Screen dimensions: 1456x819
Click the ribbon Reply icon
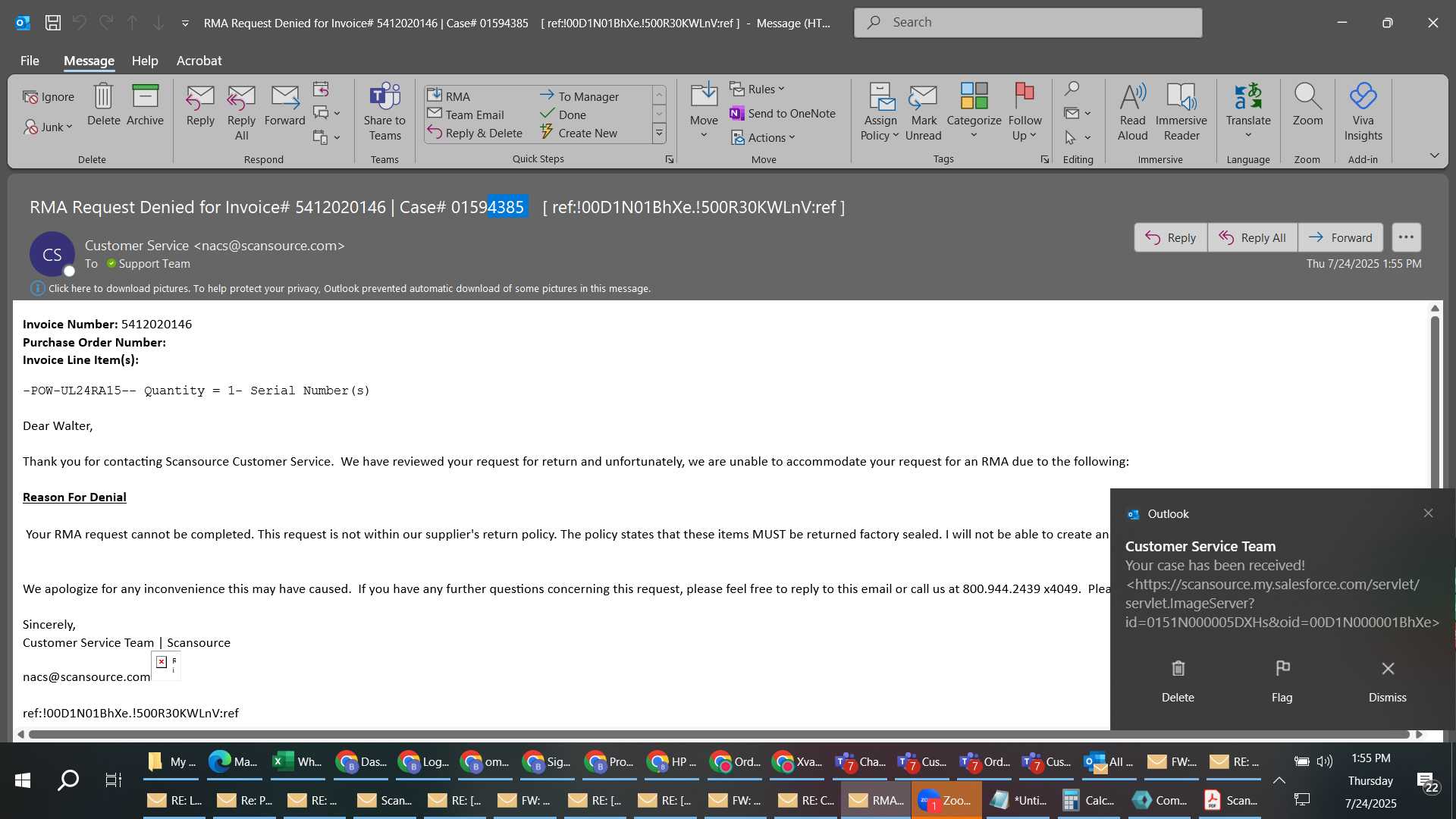click(x=200, y=105)
